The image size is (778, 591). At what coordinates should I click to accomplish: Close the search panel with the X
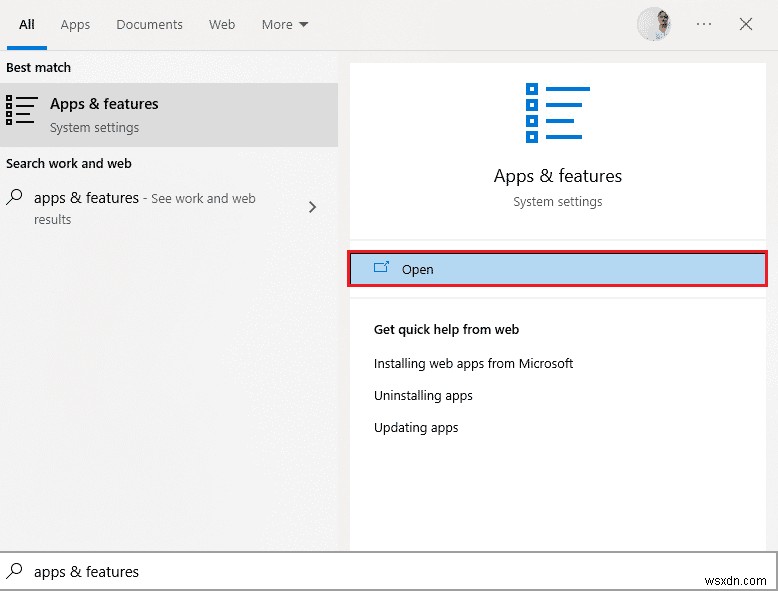pyautogui.click(x=746, y=24)
